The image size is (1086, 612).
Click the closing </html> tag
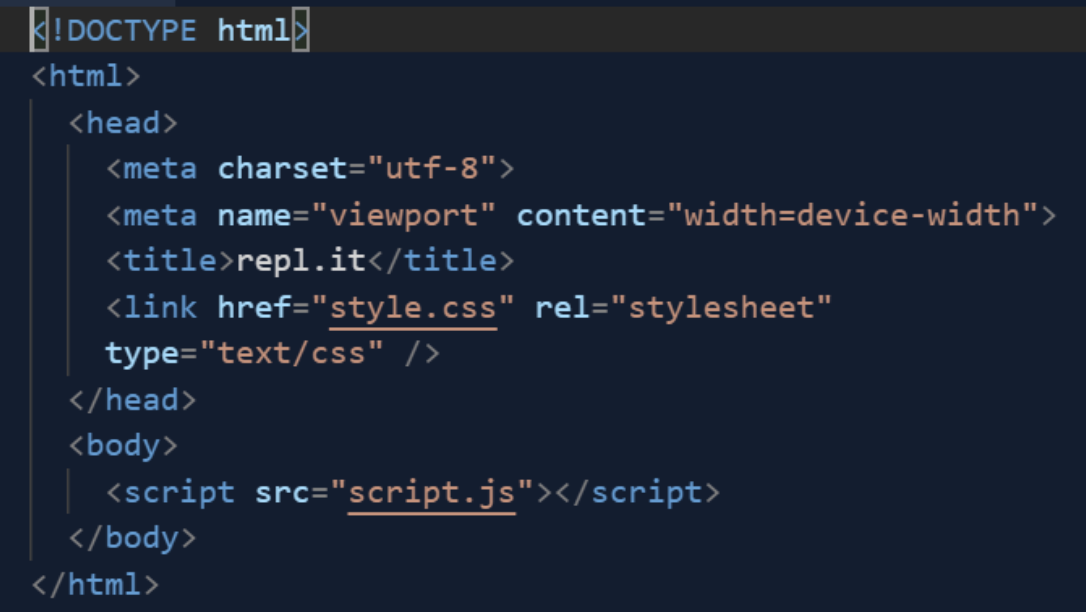click(x=95, y=584)
